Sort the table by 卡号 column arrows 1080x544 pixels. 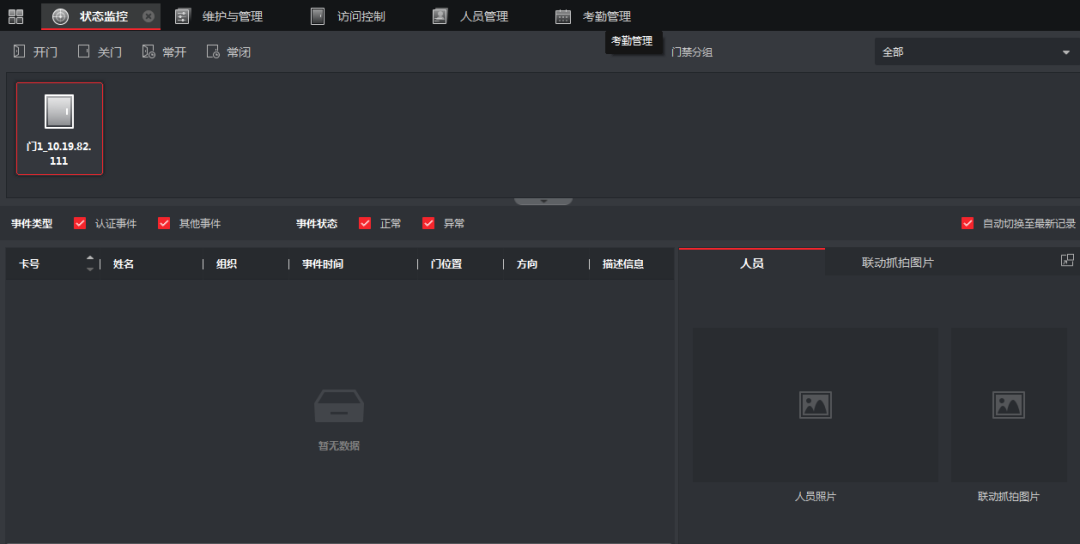point(90,264)
